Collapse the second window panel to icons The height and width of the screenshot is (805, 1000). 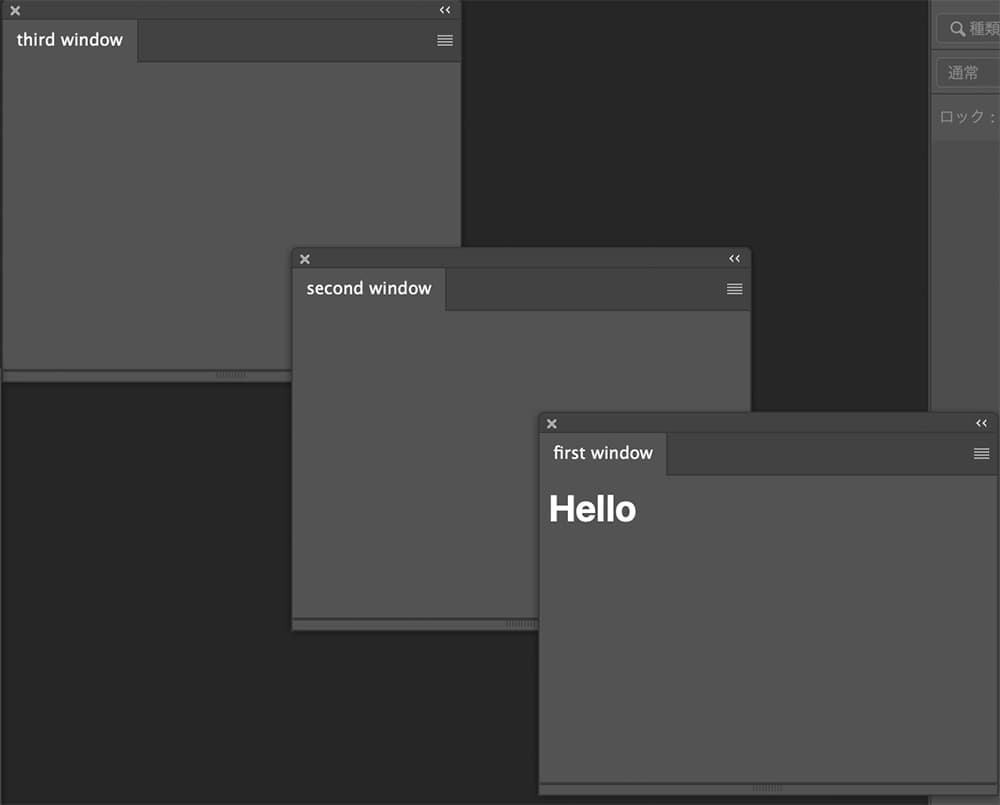click(734, 258)
